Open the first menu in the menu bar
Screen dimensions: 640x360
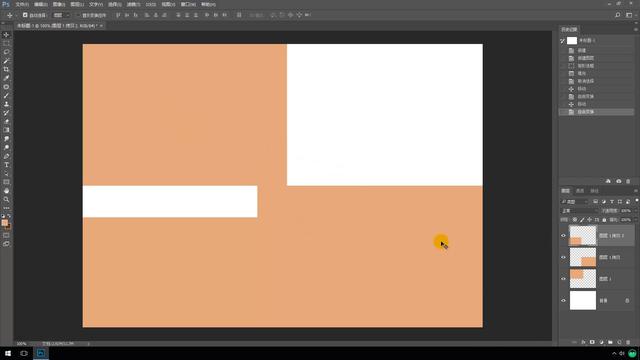22,4
